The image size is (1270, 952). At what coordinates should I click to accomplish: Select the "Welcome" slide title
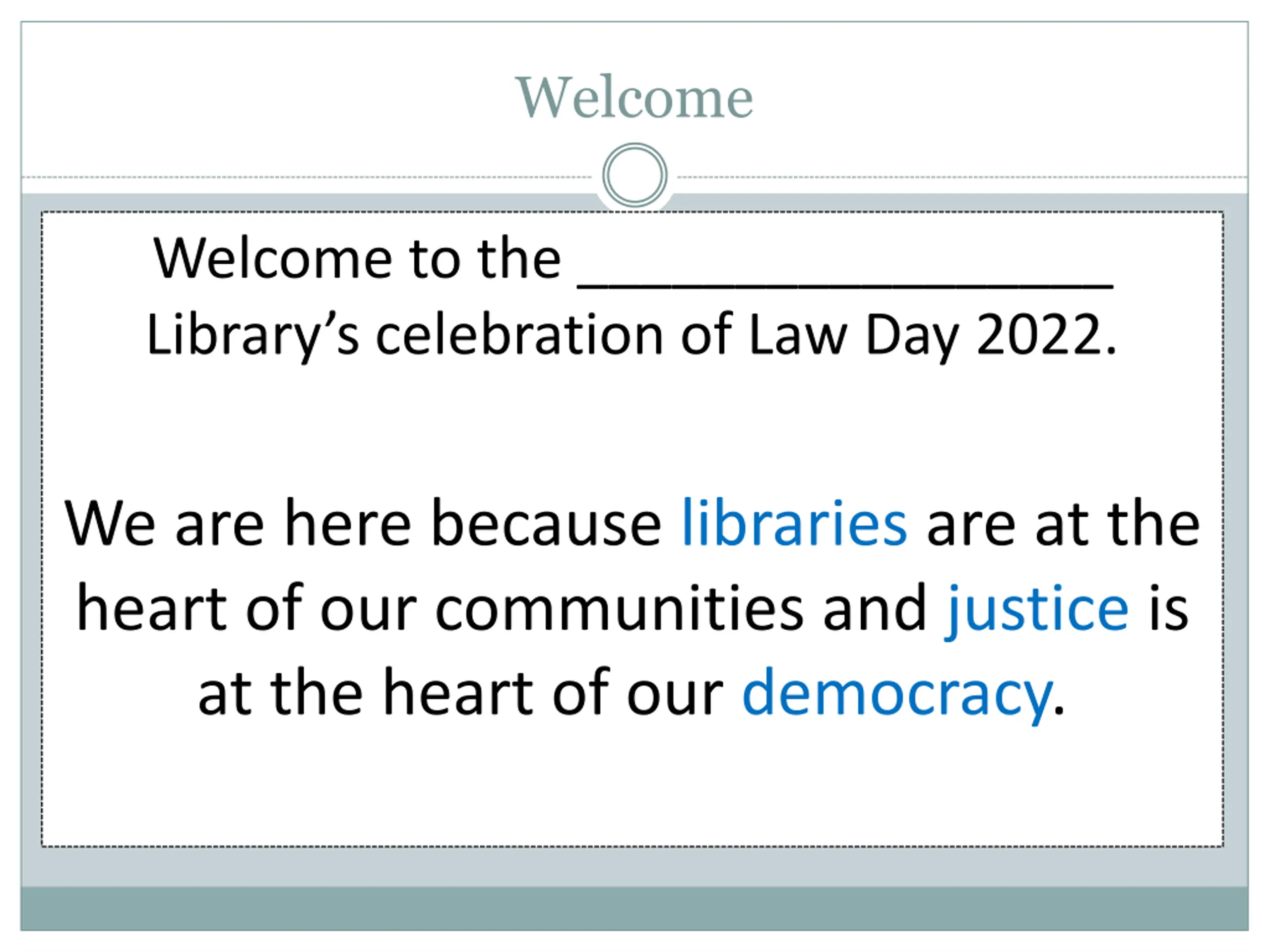(x=634, y=98)
